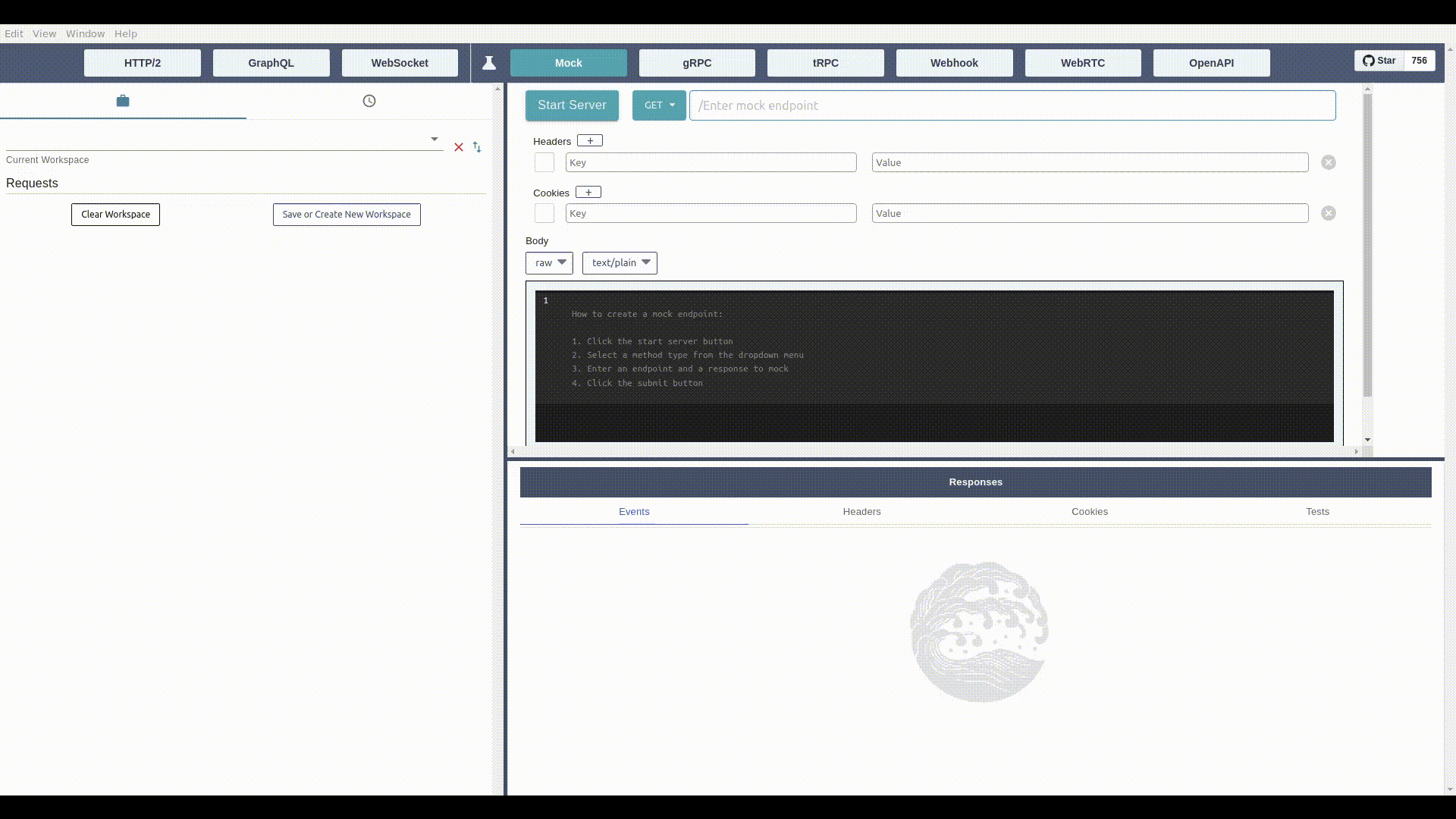Remove the cookie row with X icon

[x=1329, y=214]
